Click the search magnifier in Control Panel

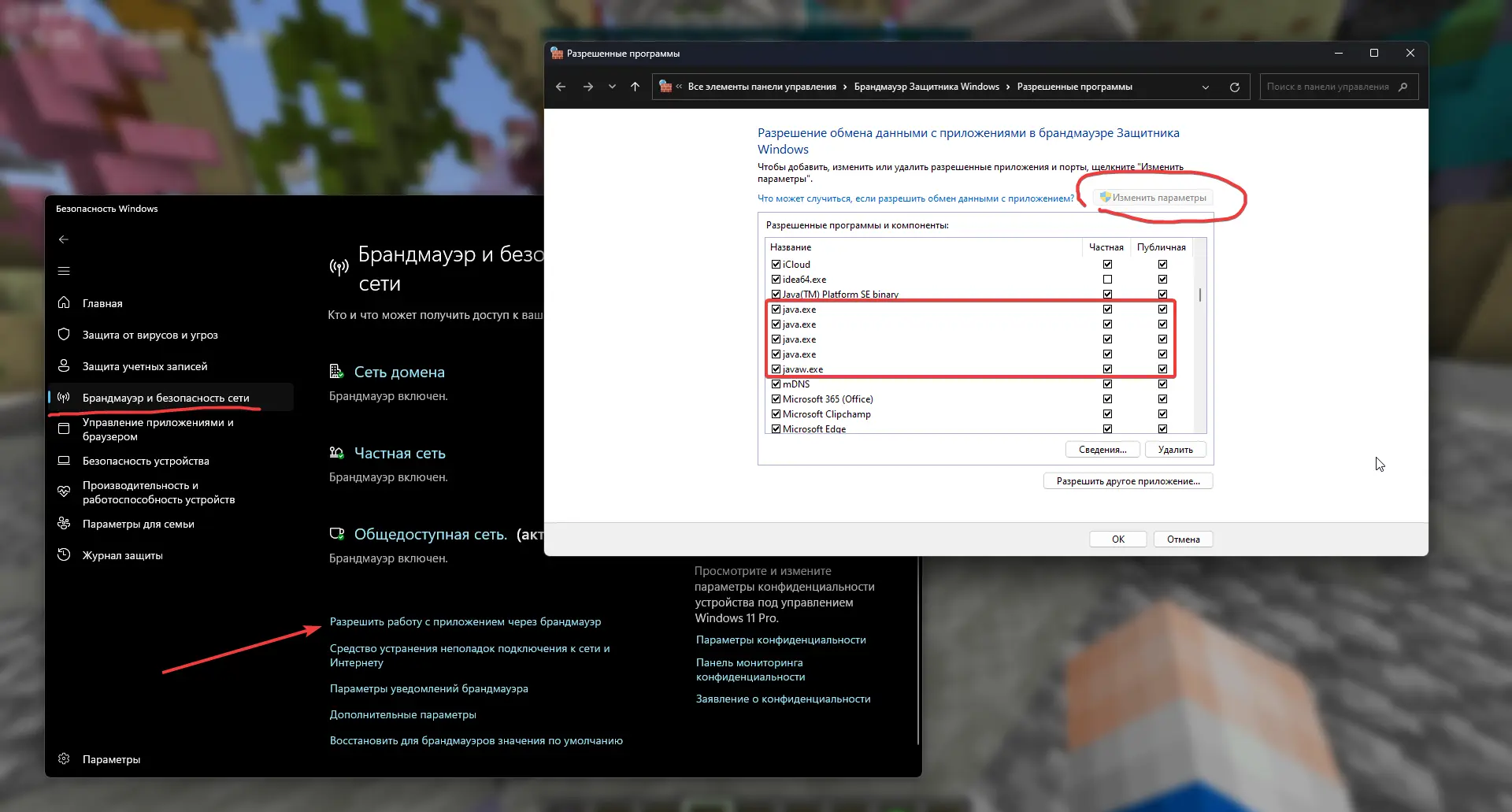click(x=1403, y=87)
